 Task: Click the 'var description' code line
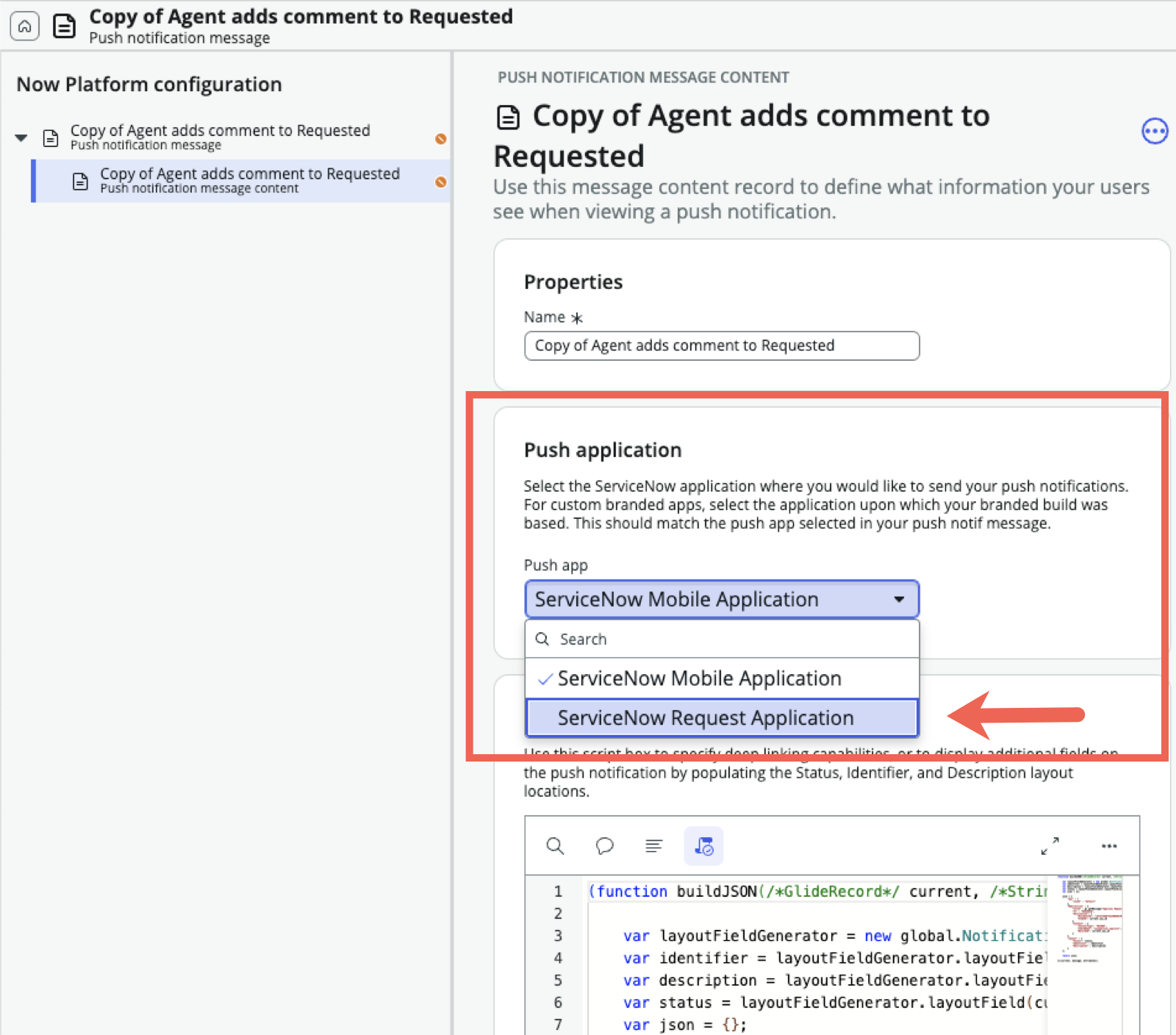tap(835, 981)
